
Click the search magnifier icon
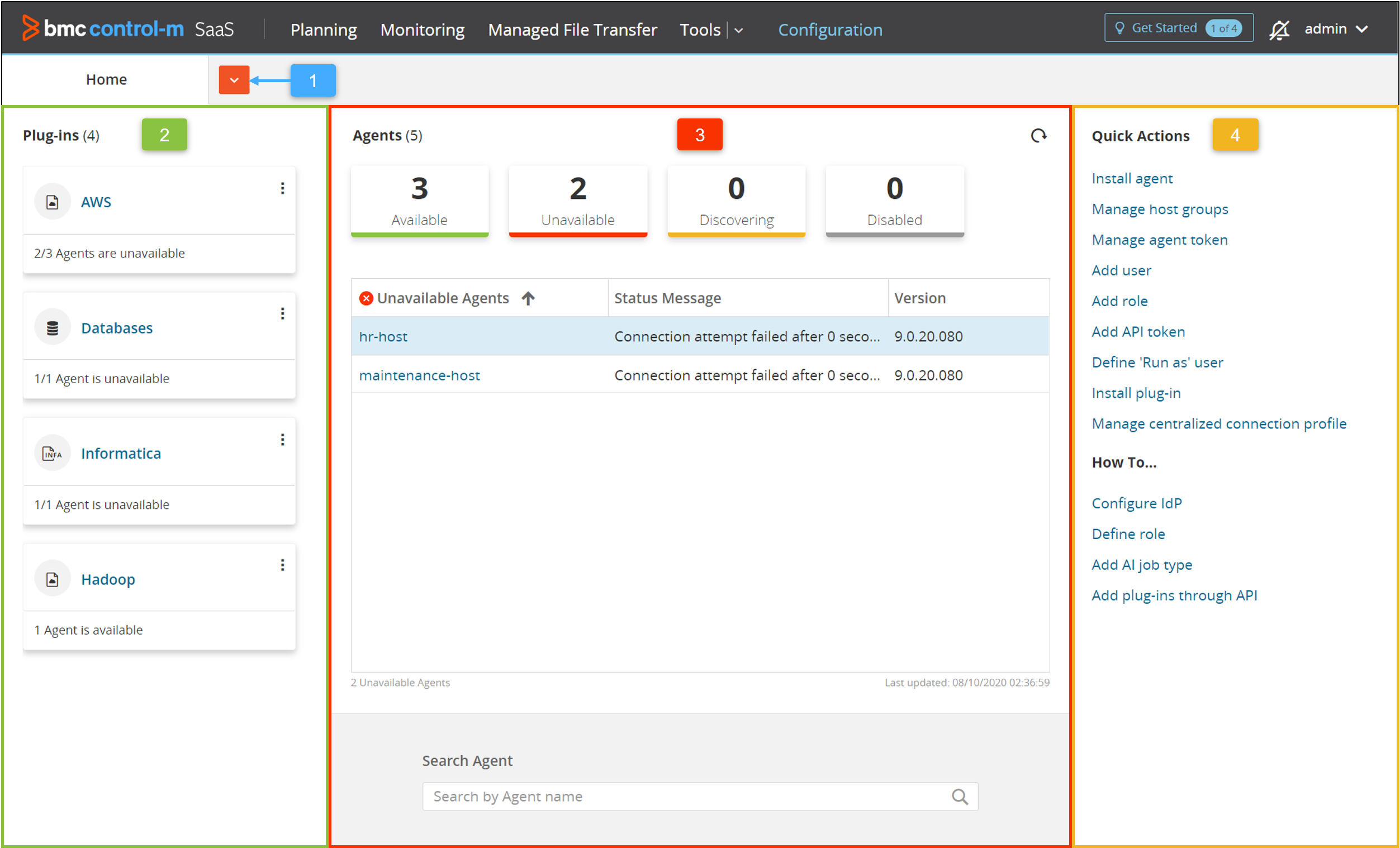960,796
